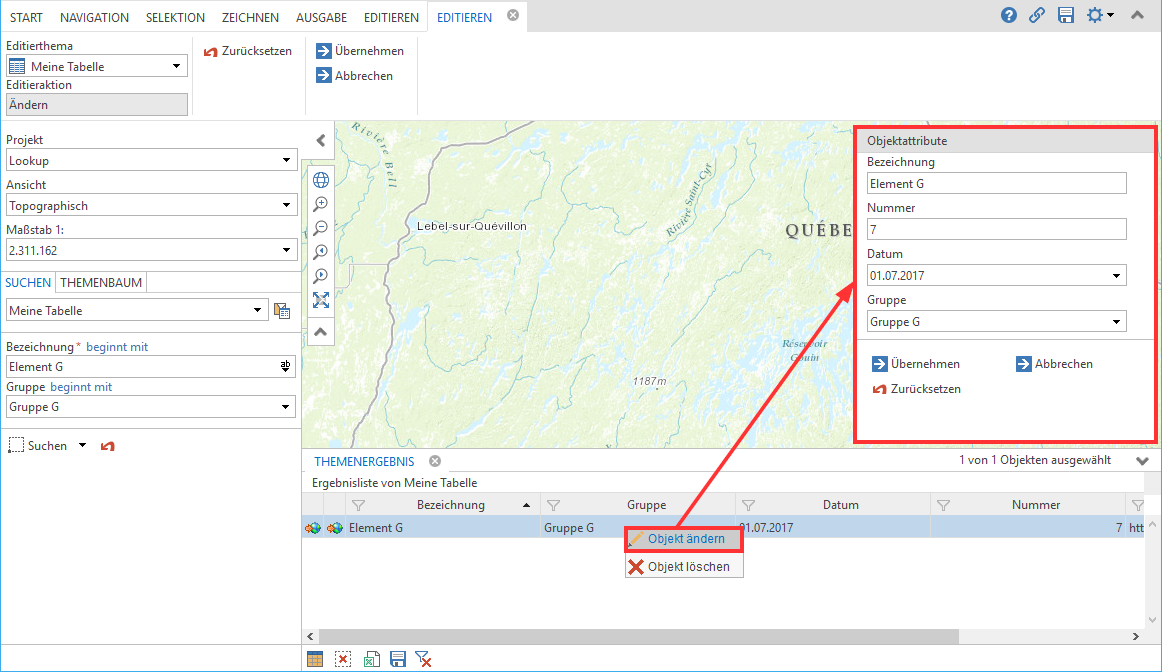Switch to the THEMENBAUM tab

[x=103, y=283]
